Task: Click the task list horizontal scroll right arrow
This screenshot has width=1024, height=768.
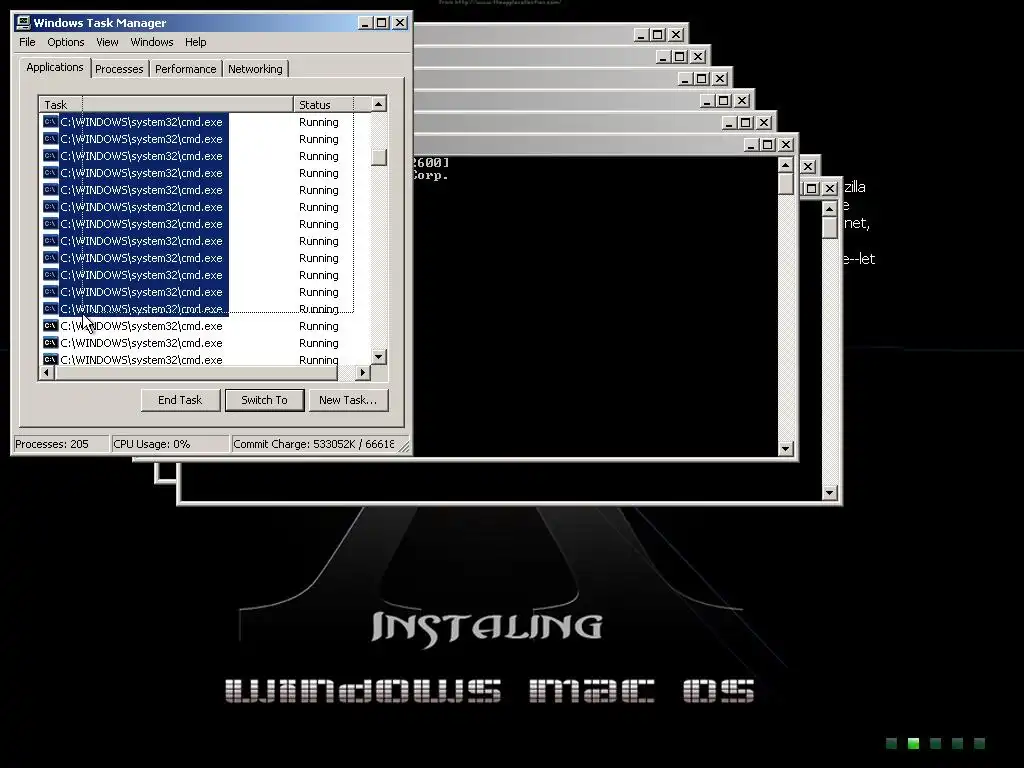Action: pos(362,373)
